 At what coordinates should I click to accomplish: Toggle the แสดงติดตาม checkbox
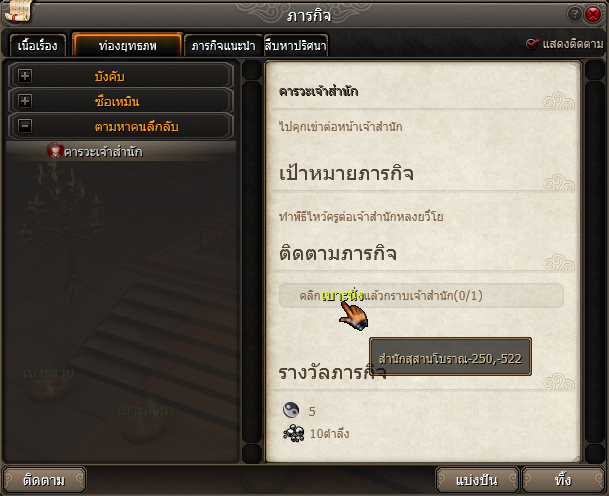coord(532,44)
